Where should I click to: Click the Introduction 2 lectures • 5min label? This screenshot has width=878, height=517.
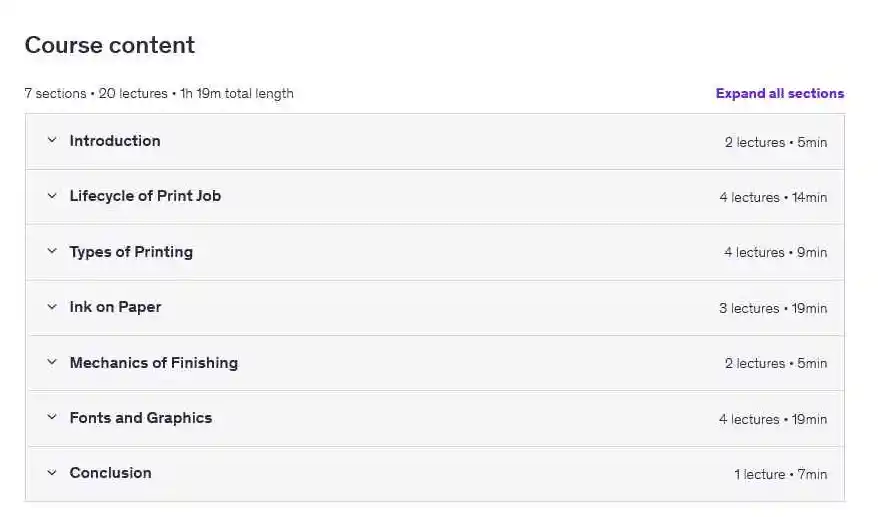[x=775, y=143]
